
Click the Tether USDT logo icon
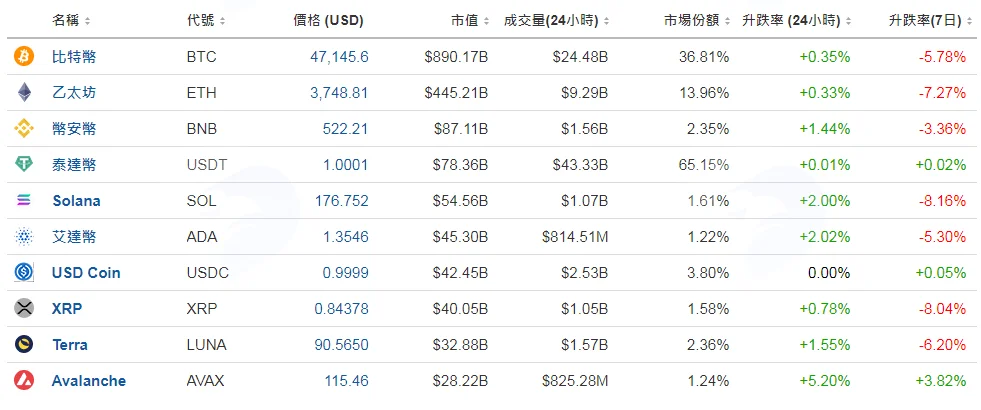[24, 165]
